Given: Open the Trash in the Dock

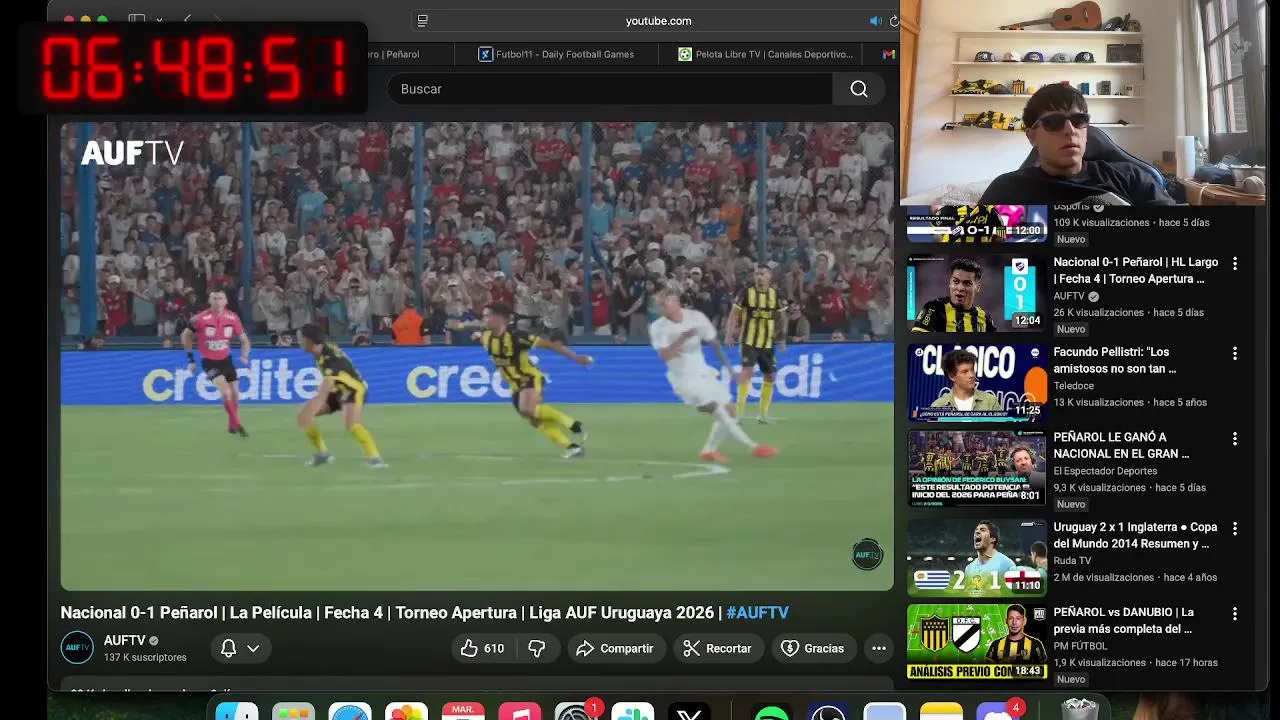Looking at the screenshot, I should point(1079,711).
